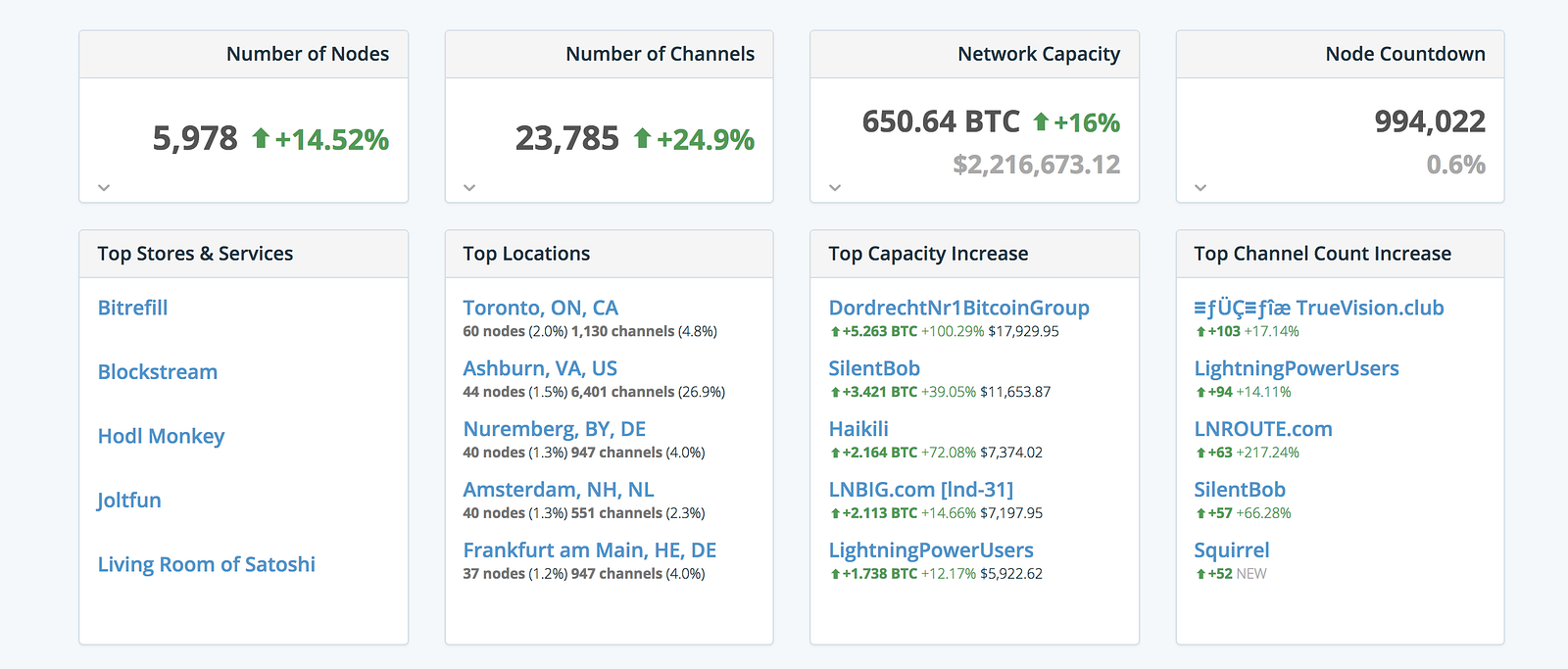Image resolution: width=1568 pixels, height=669 pixels.
Task: Click the 994,022 node countdown value
Action: 1429,121
